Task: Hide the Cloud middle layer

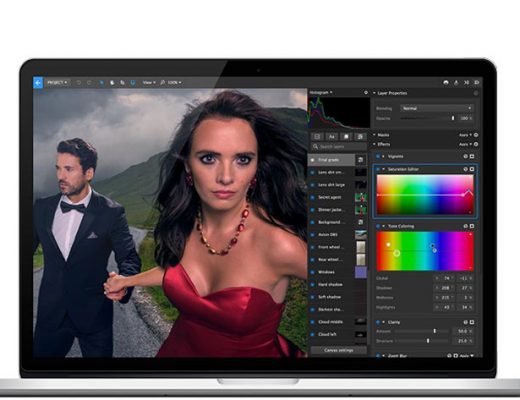Action: click(x=313, y=322)
